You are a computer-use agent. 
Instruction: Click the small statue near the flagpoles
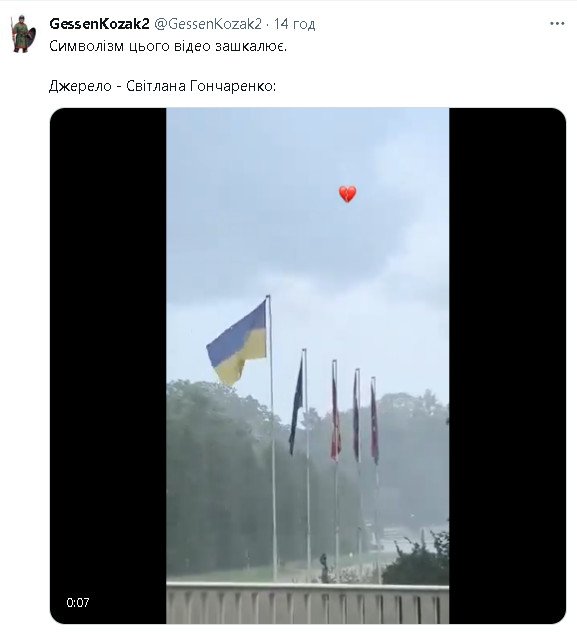[x=323, y=566]
